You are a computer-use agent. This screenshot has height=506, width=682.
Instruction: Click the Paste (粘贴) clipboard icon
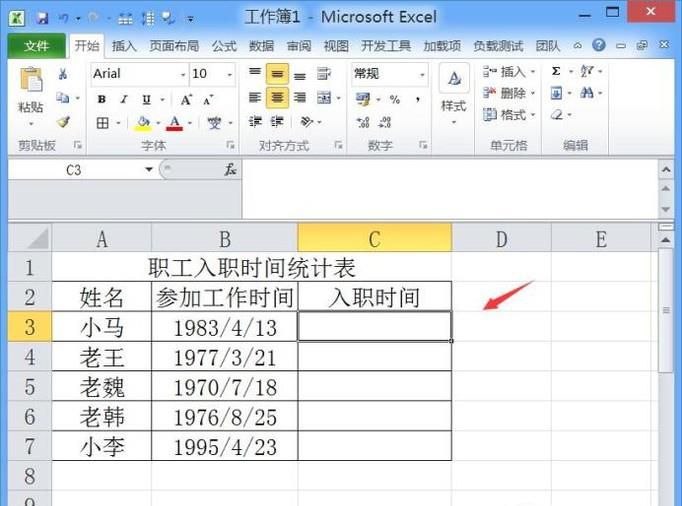(30, 82)
